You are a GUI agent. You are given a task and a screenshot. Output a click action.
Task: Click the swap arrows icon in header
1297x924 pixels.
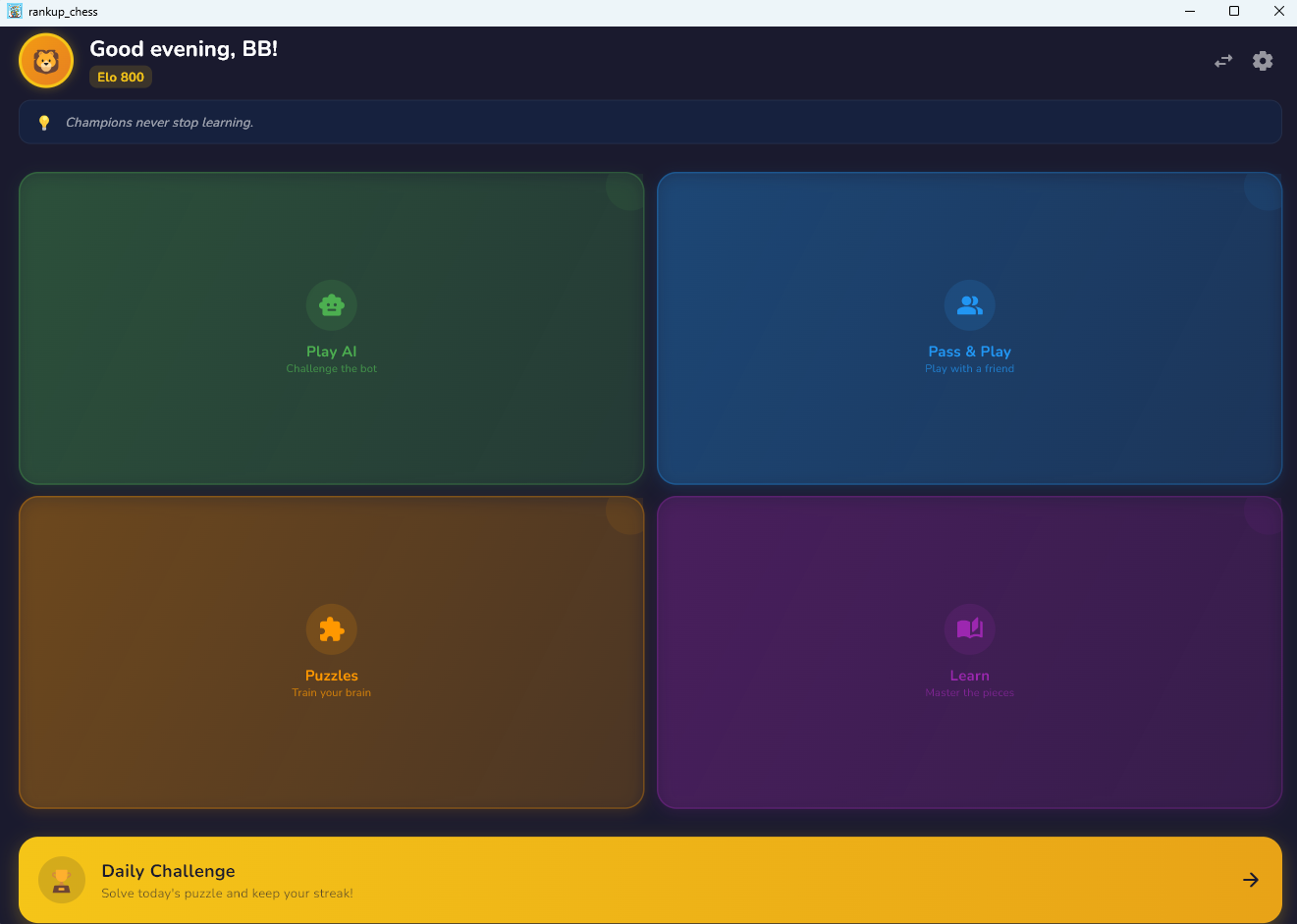(1222, 61)
